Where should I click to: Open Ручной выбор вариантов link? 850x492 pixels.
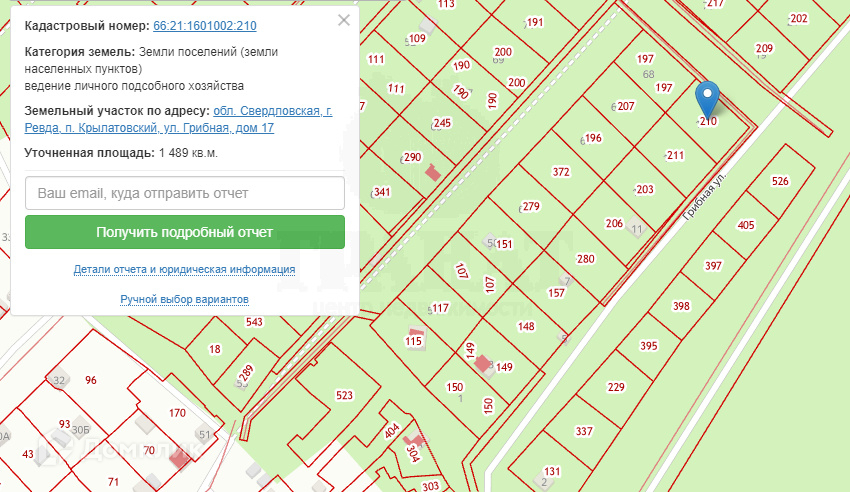(184, 299)
